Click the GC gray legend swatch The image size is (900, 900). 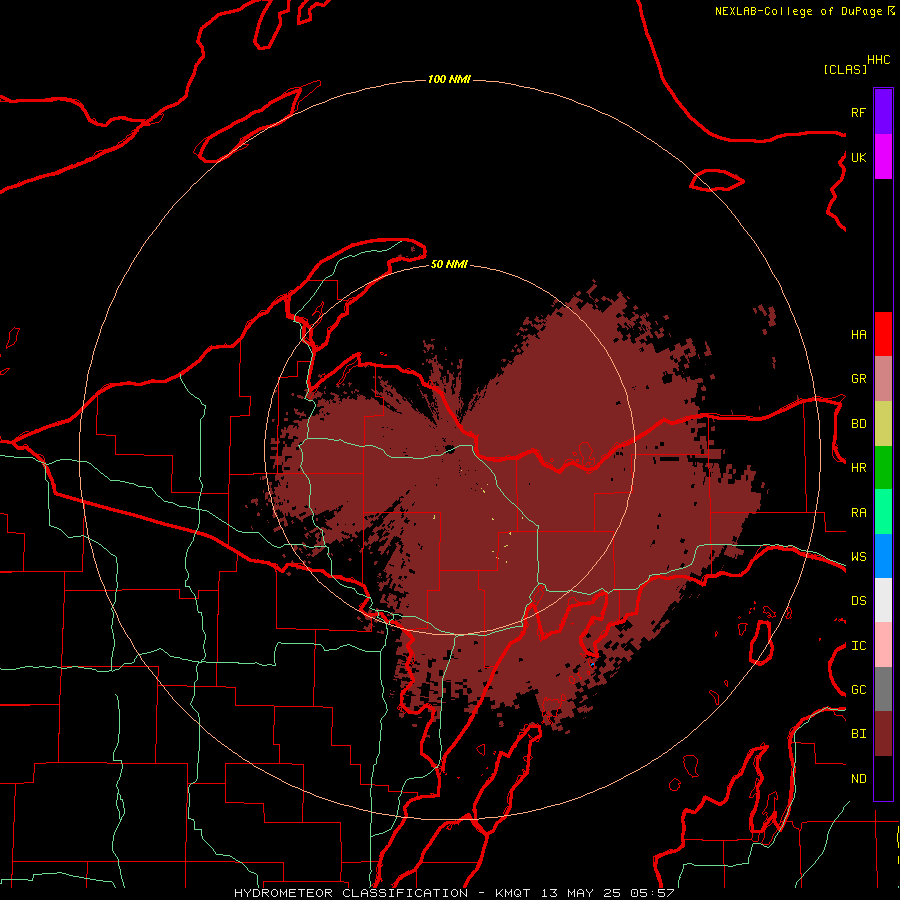pyautogui.click(x=883, y=689)
